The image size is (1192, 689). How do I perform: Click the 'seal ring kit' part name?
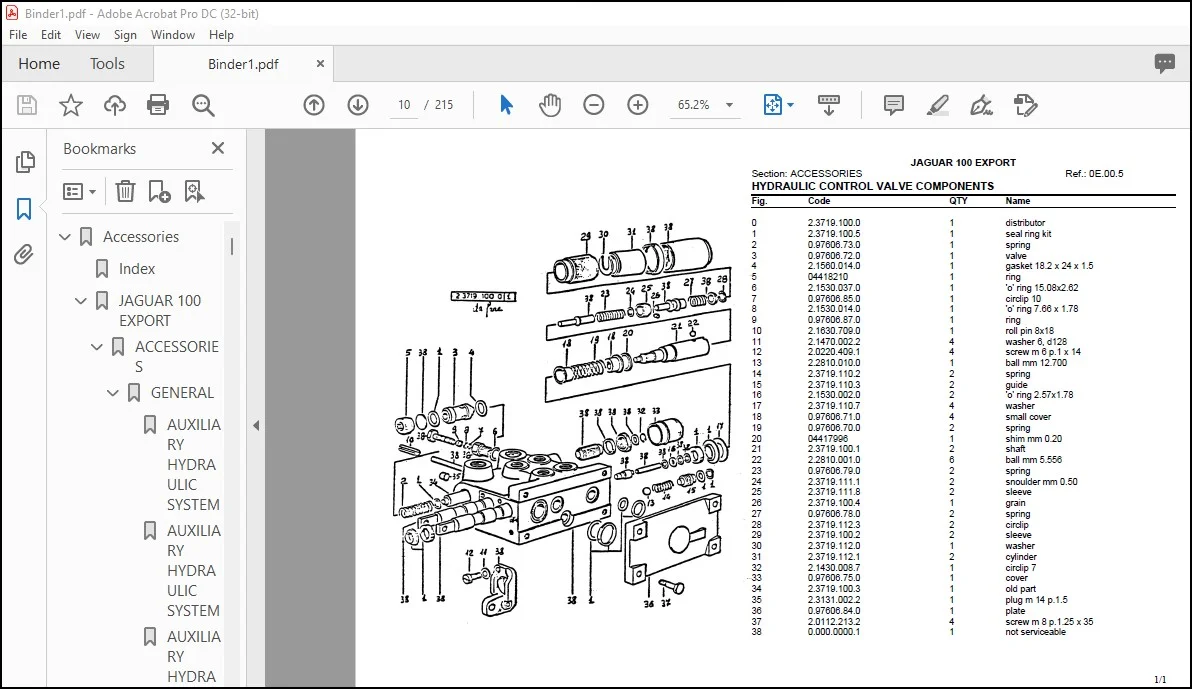pos(1028,233)
